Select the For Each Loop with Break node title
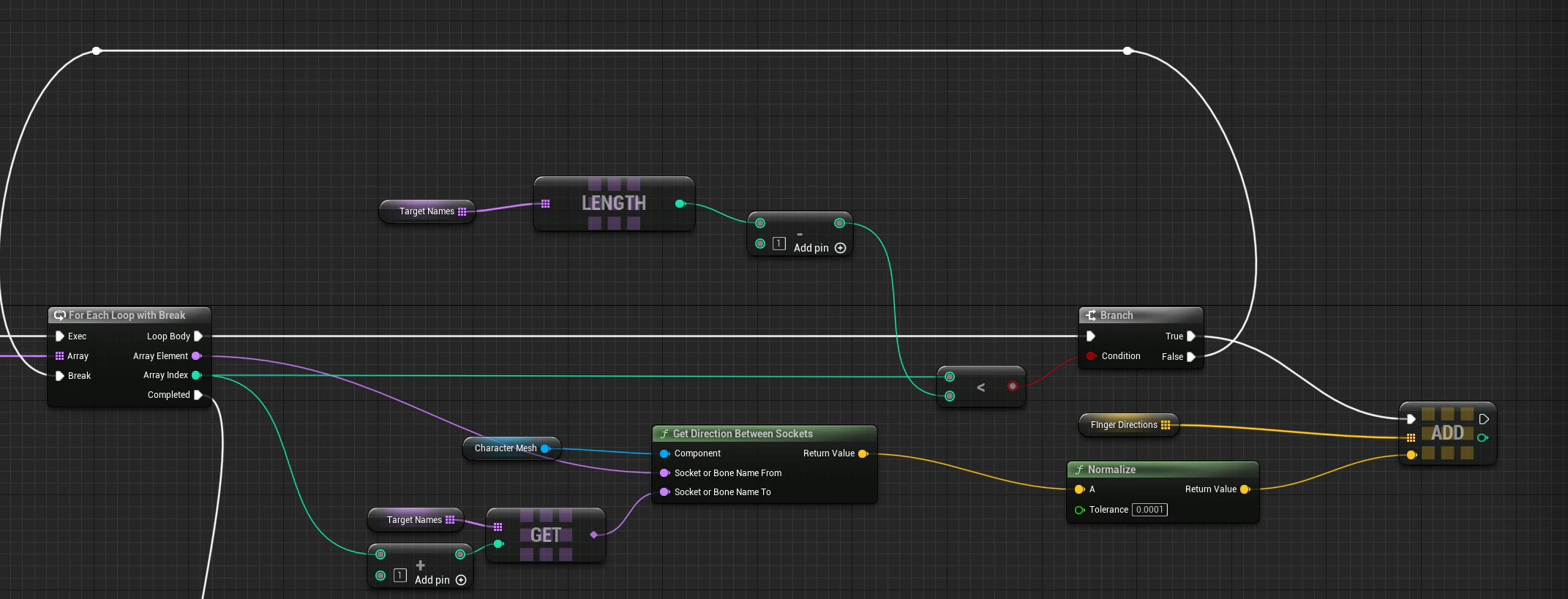Screen dimensions: 1568x599 pos(127,315)
